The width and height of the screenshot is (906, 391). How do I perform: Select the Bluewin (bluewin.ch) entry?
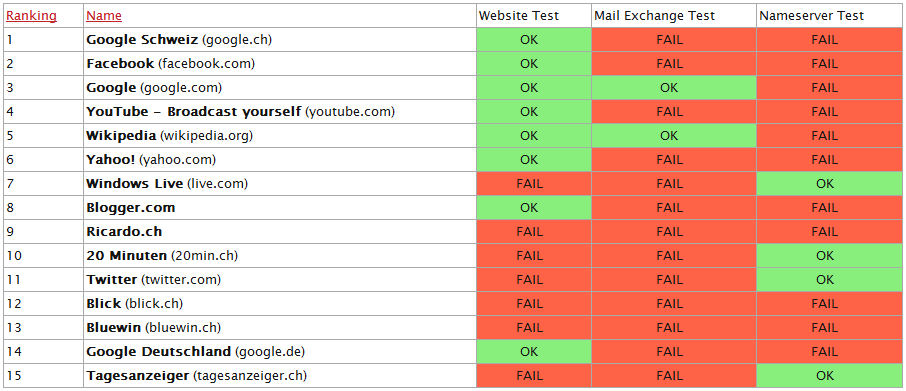click(x=154, y=327)
